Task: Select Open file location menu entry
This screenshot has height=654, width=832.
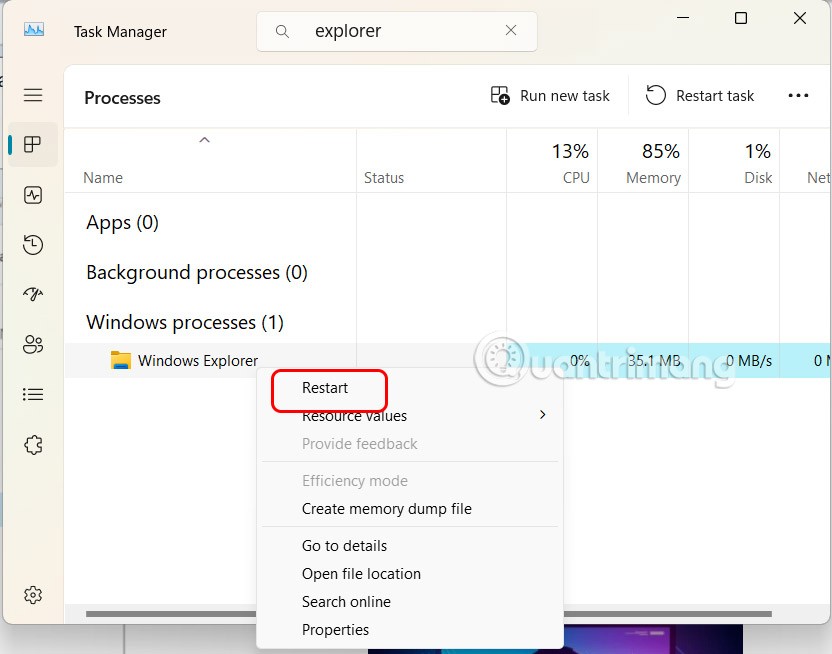Action: coord(361,574)
